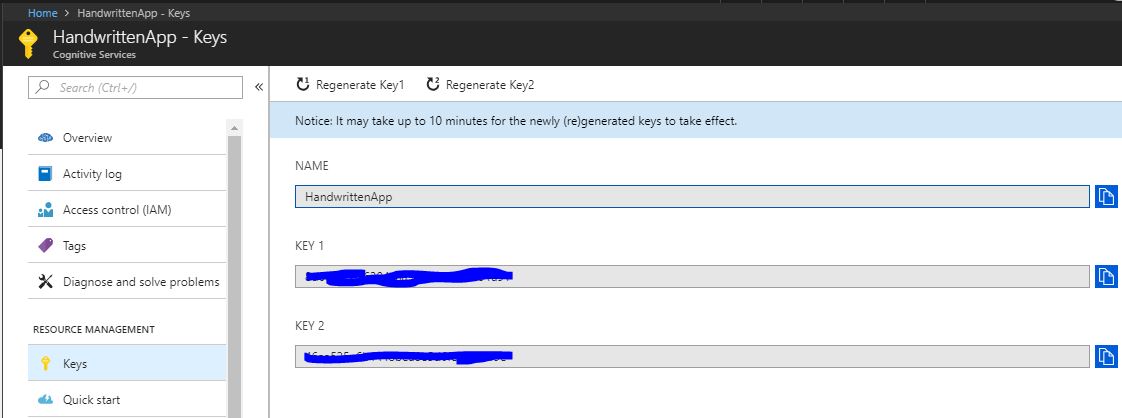
Task: Copy the KEY 1 value
Action: [1106, 276]
